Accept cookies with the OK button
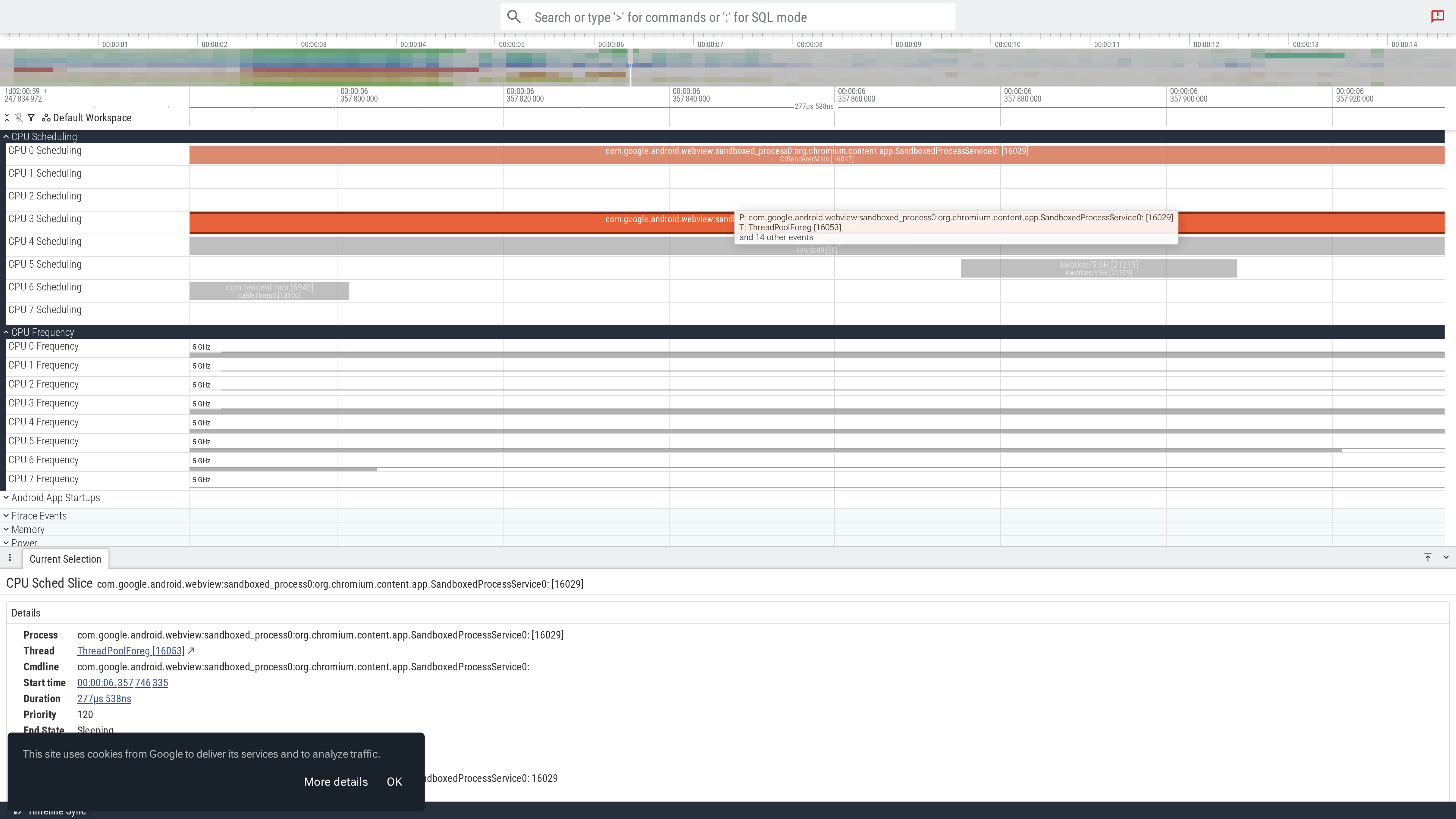The width and height of the screenshot is (1456, 819). pos(394,782)
